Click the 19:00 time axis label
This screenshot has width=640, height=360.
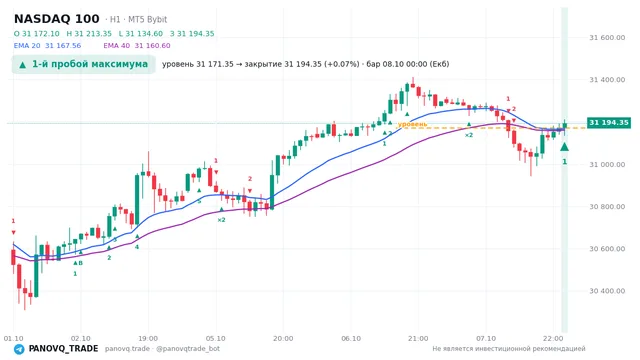click(x=148, y=339)
